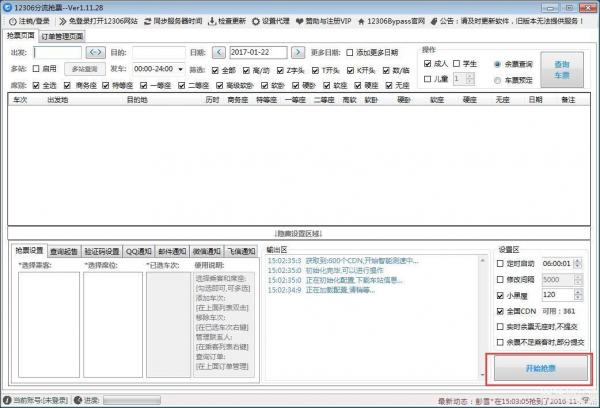Collapse settings via 隐藏设置区域 bar

(298, 233)
